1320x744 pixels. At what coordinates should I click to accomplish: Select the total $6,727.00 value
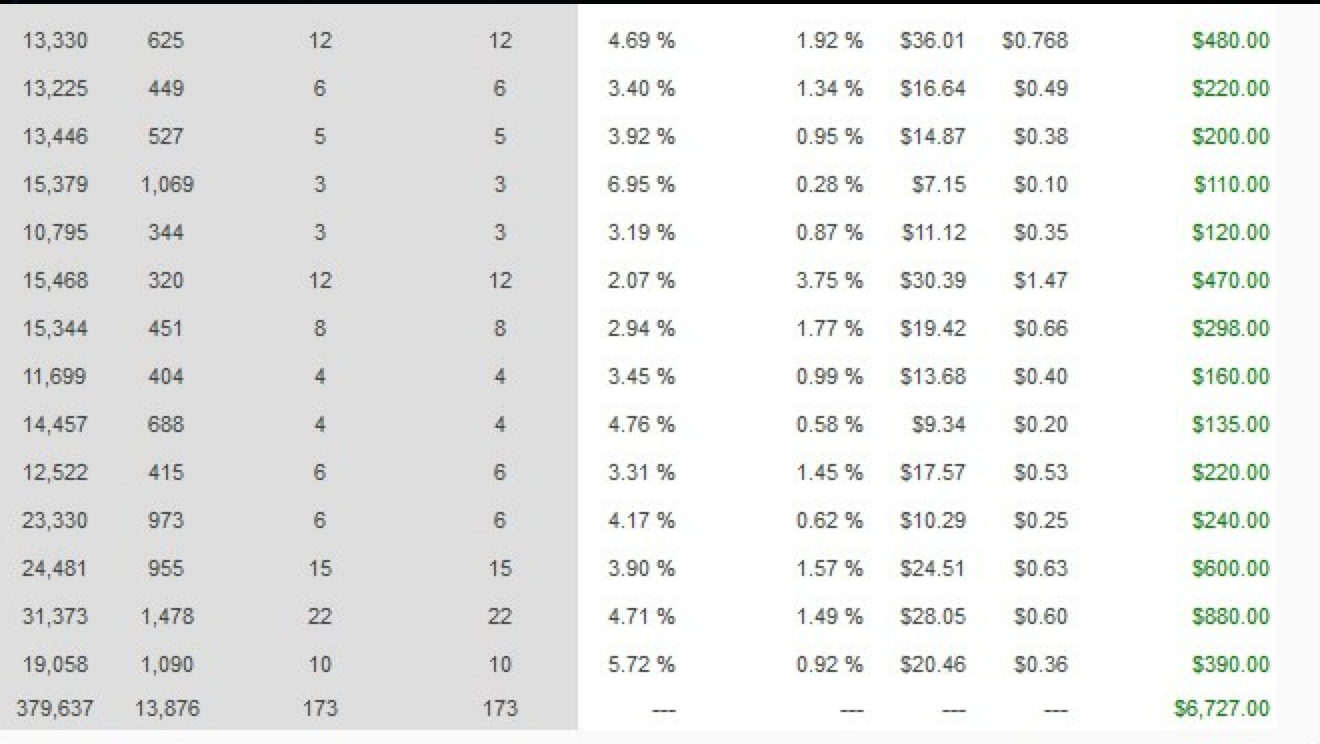(1222, 709)
